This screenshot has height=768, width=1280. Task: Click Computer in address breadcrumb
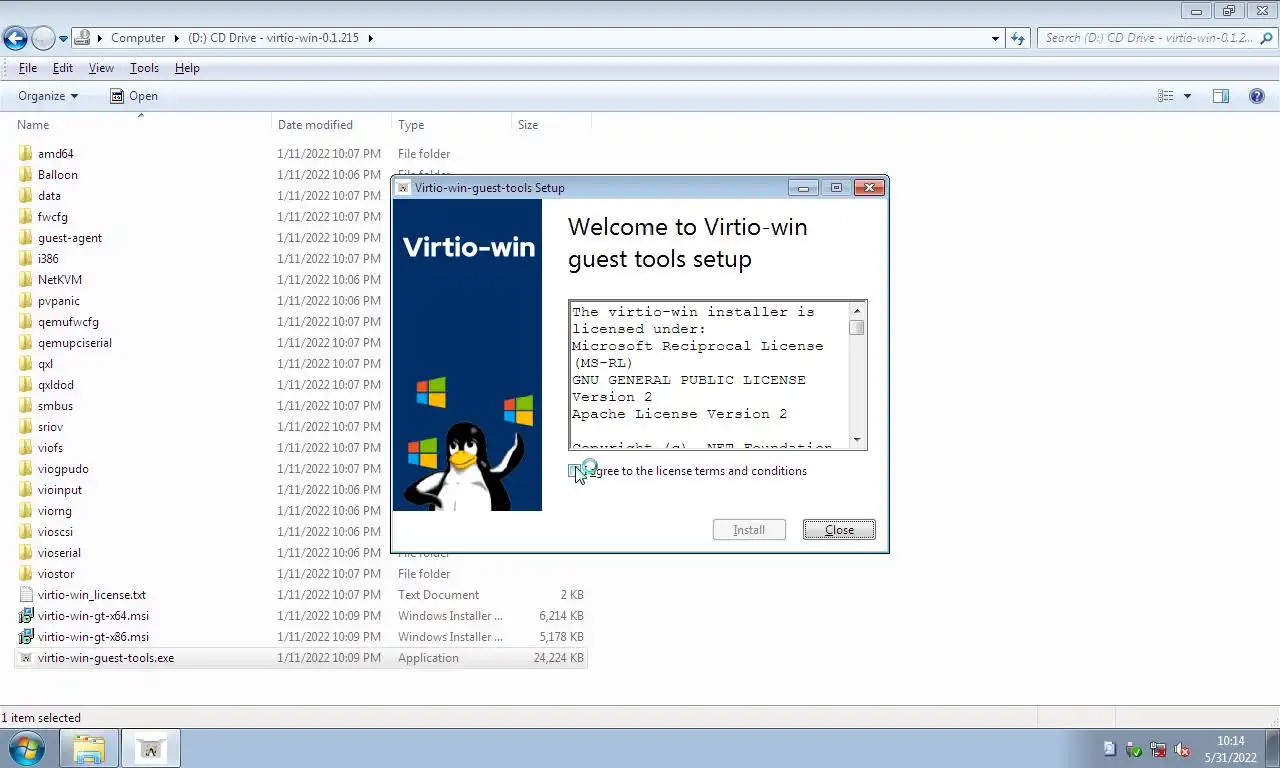pyautogui.click(x=138, y=38)
